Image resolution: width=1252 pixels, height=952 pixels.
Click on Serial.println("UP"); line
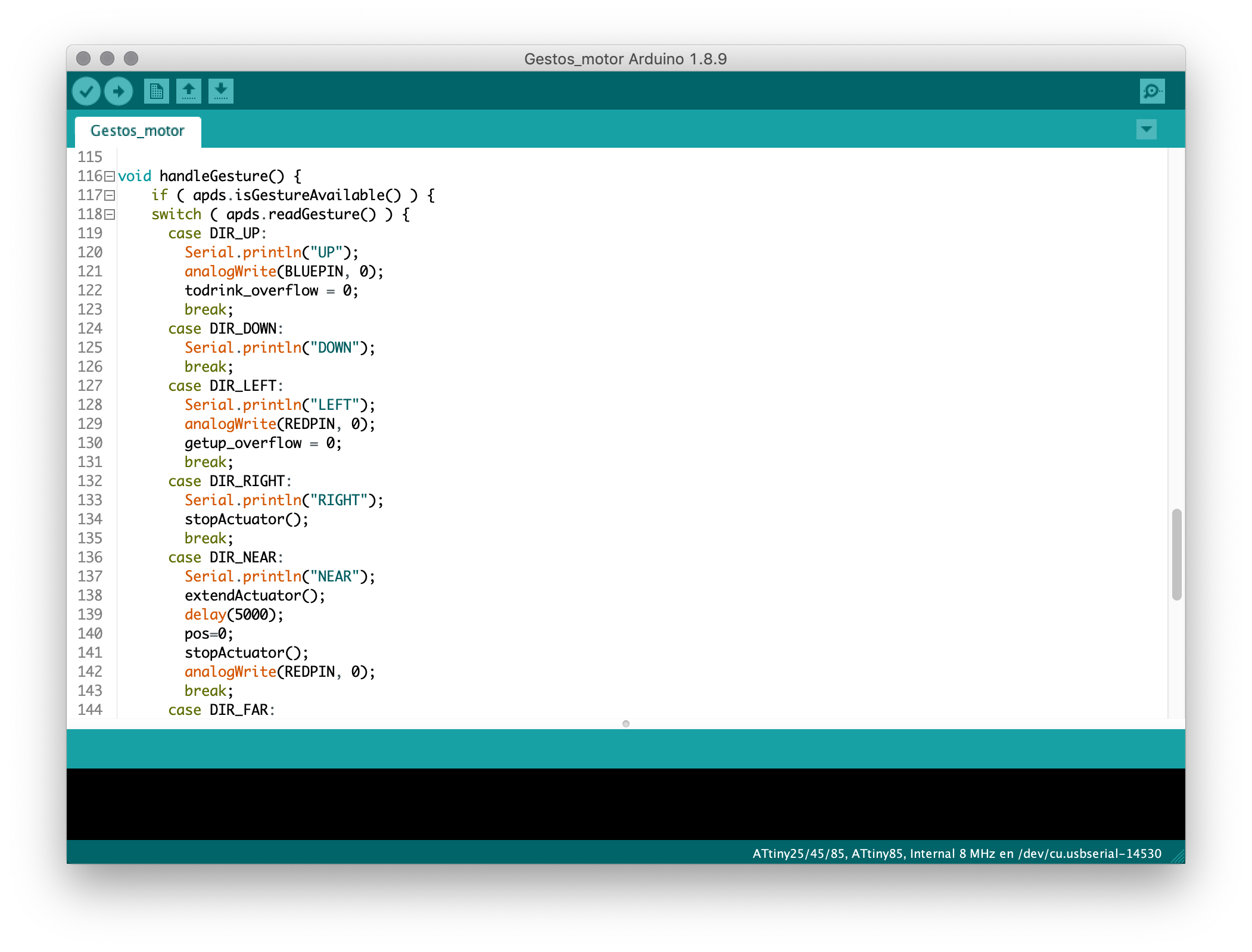click(x=272, y=253)
